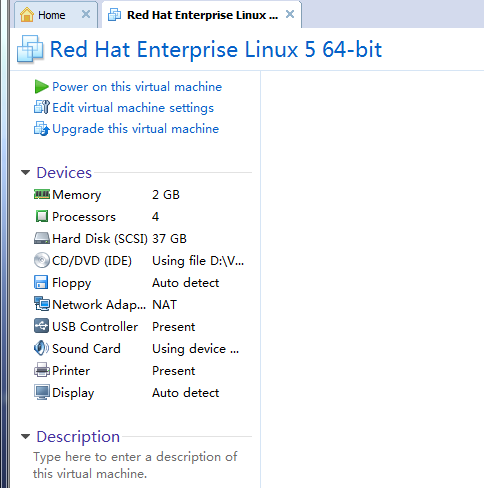Screen dimensions: 484x488
Task: Click the Hard Disk (SCSI) drive icon
Action: (42, 239)
